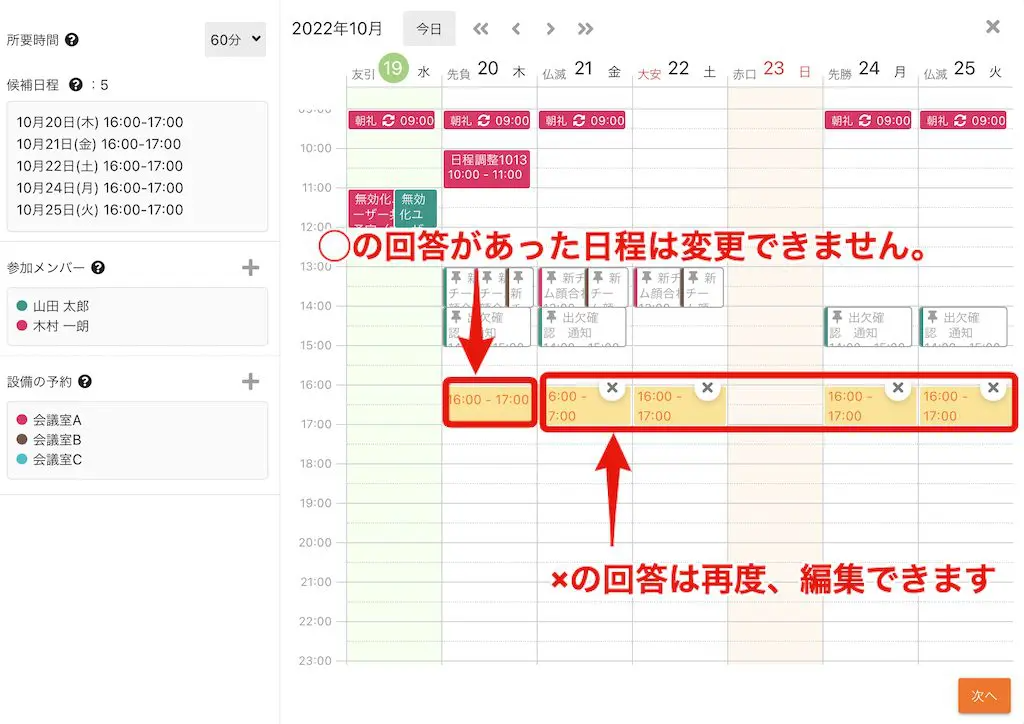Open the 朝礼 09:00 event on the 25th
1024x724 pixels.
[x=963, y=120]
